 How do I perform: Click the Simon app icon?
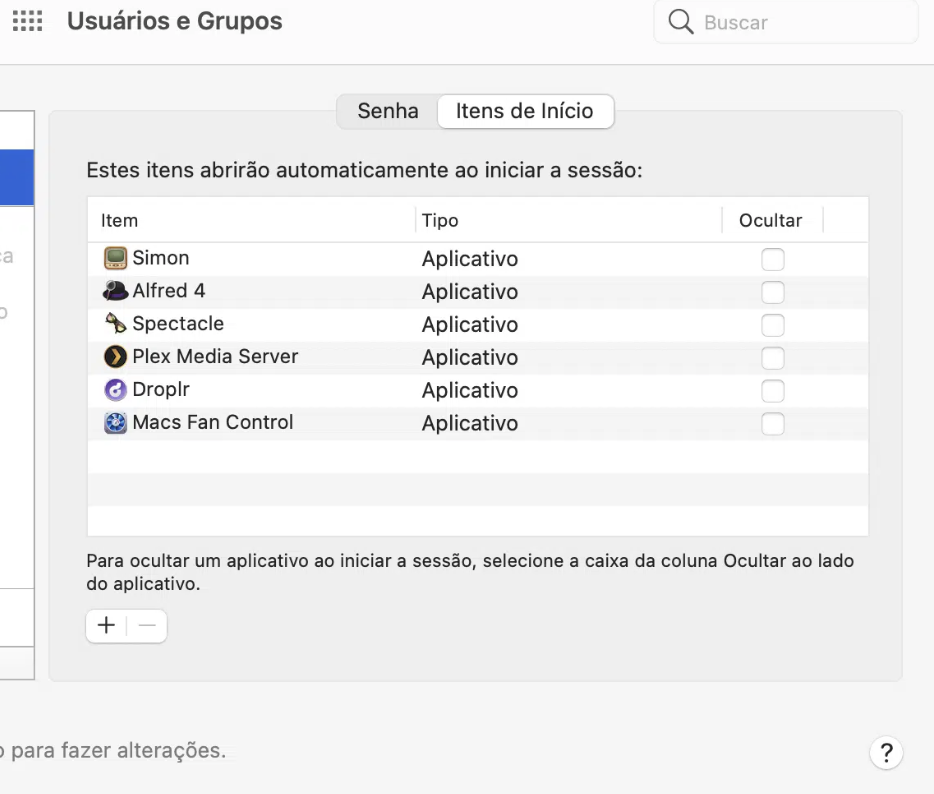(116, 258)
